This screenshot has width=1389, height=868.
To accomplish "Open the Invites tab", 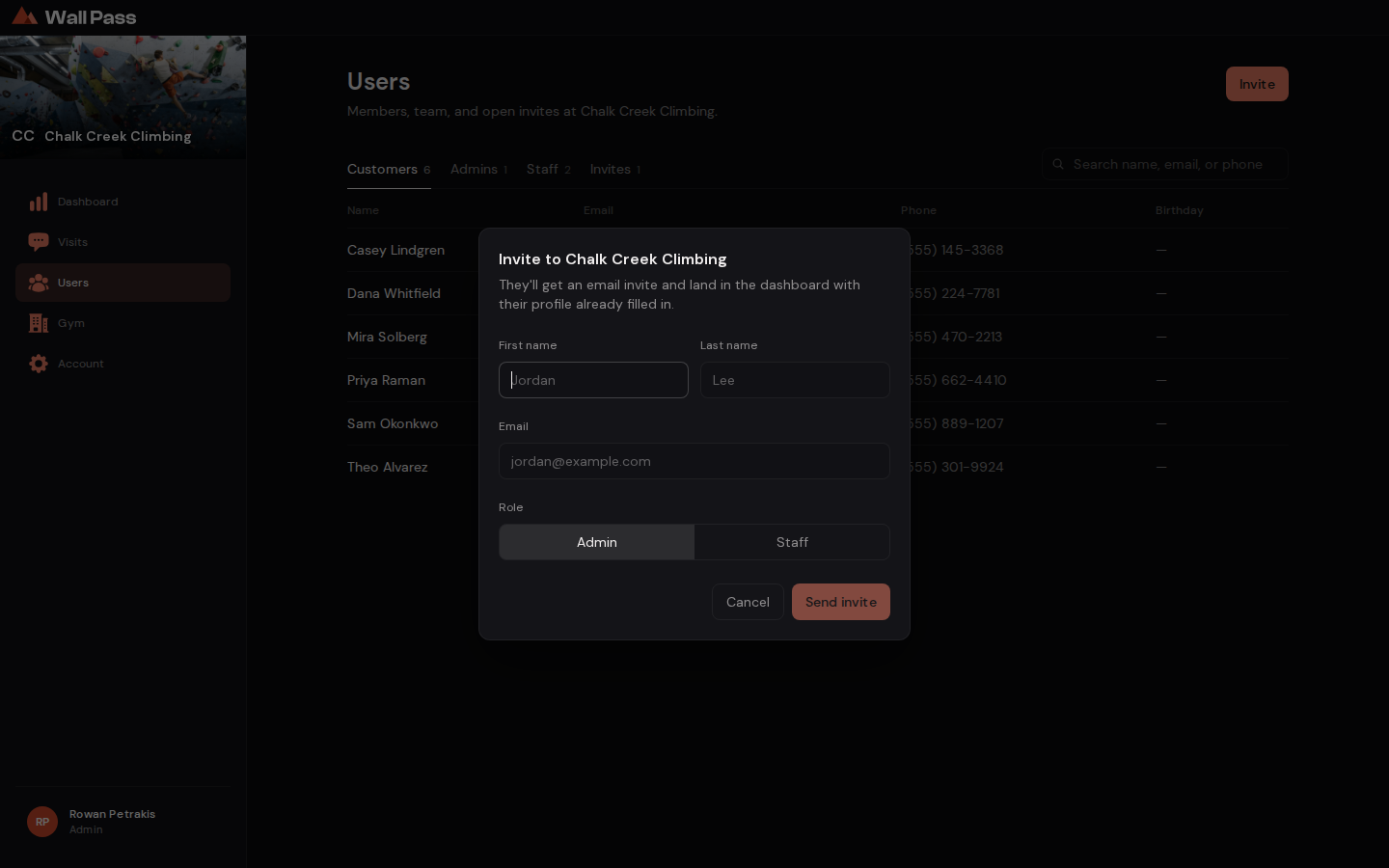I will pos(615,170).
